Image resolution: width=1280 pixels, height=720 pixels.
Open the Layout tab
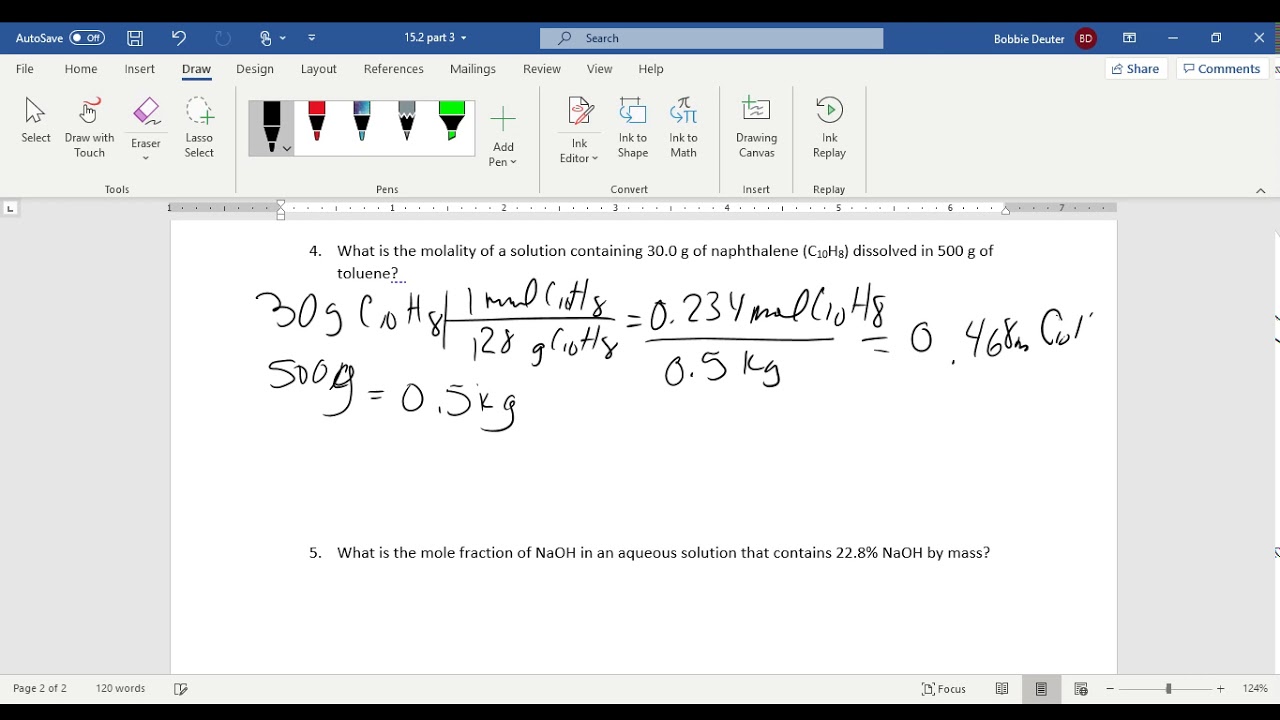[x=319, y=69]
